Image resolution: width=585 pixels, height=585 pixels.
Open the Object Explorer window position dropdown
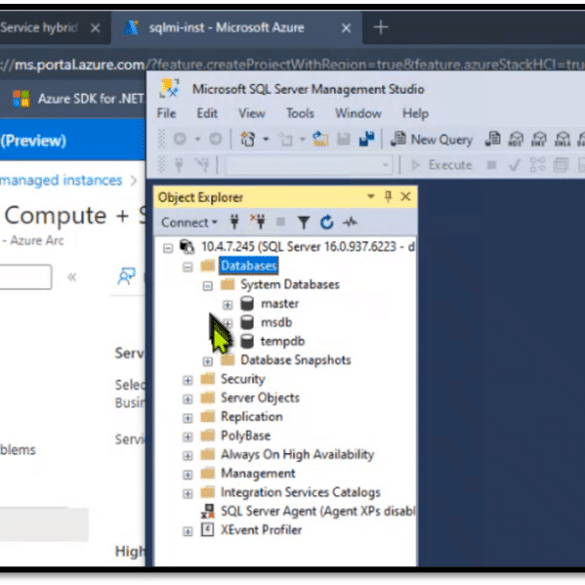point(371,196)
